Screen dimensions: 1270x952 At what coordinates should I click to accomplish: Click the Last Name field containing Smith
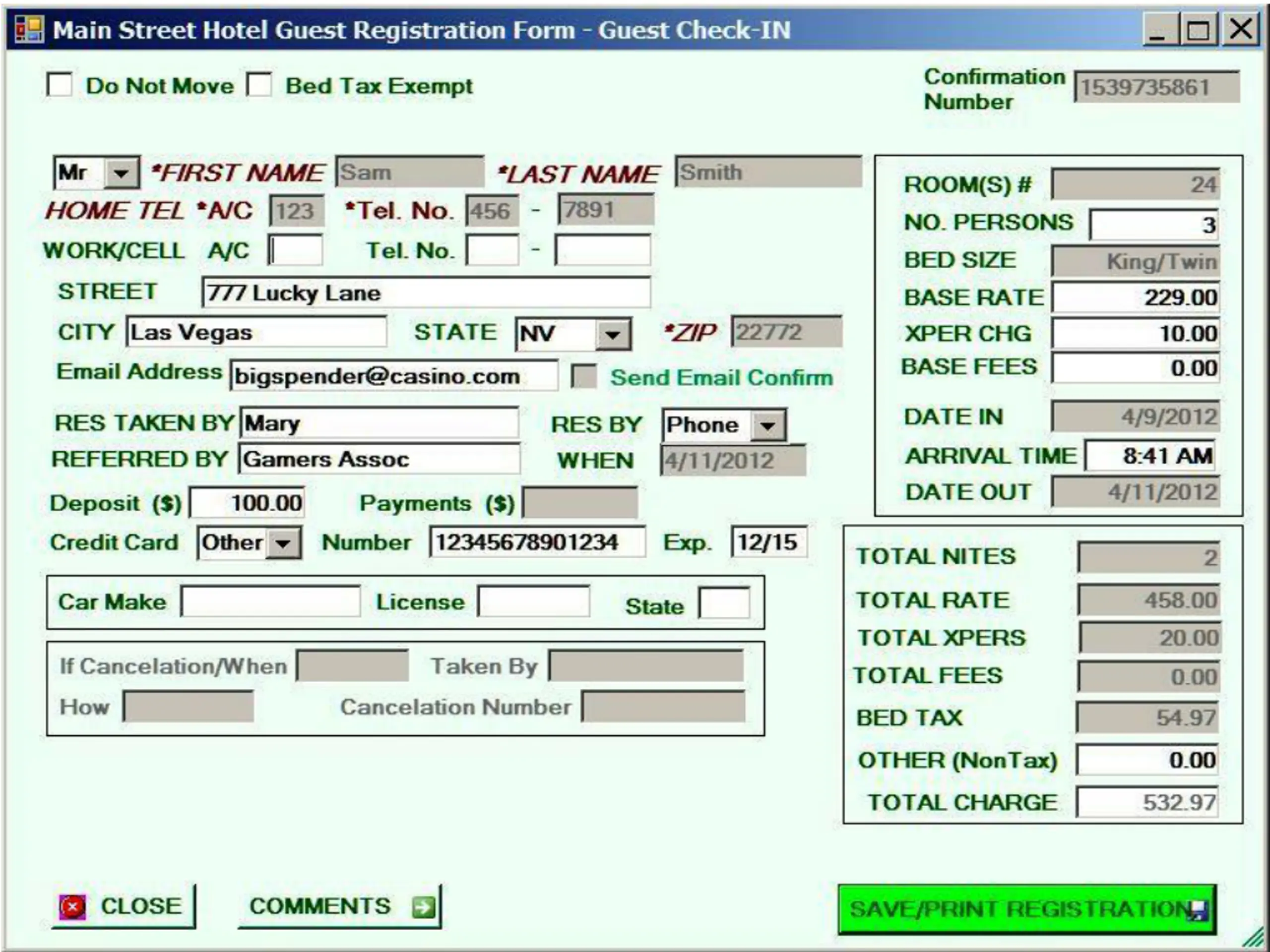click(768, 172)
